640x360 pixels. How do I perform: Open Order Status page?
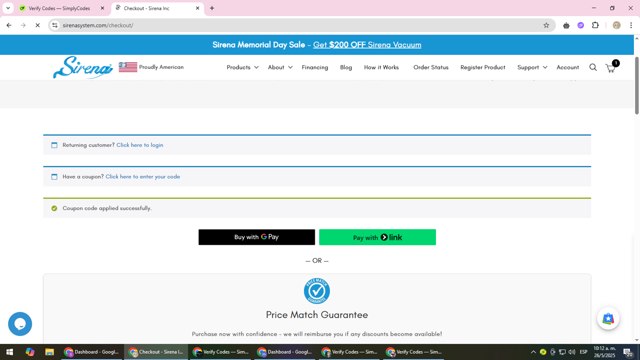(x=431, y=67)
